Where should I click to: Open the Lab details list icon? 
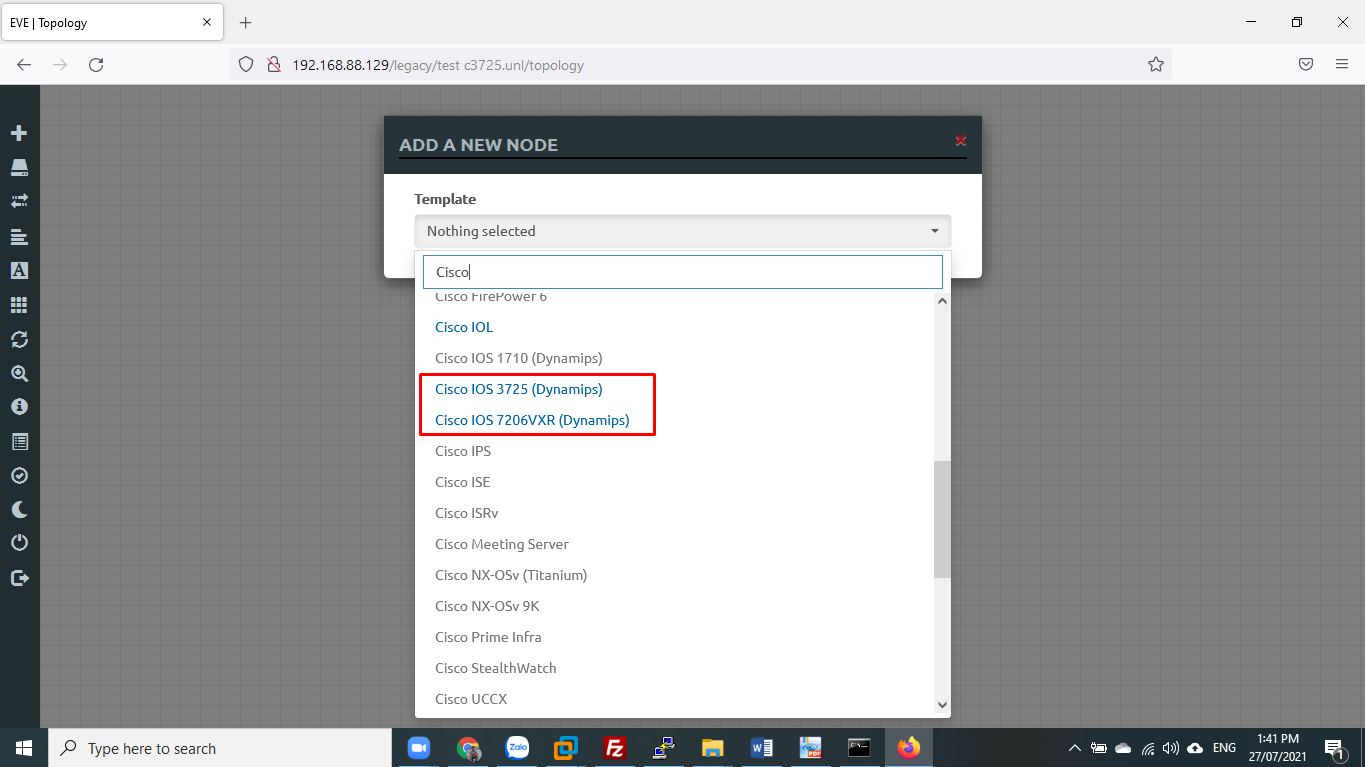19,441
